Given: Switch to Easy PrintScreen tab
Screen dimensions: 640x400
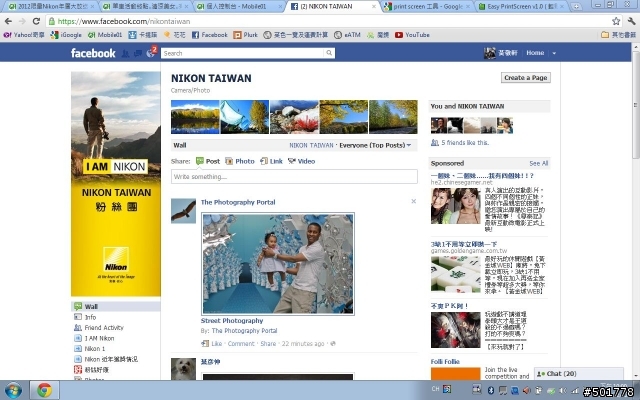Looking at the screenshot, I should 522,6.
